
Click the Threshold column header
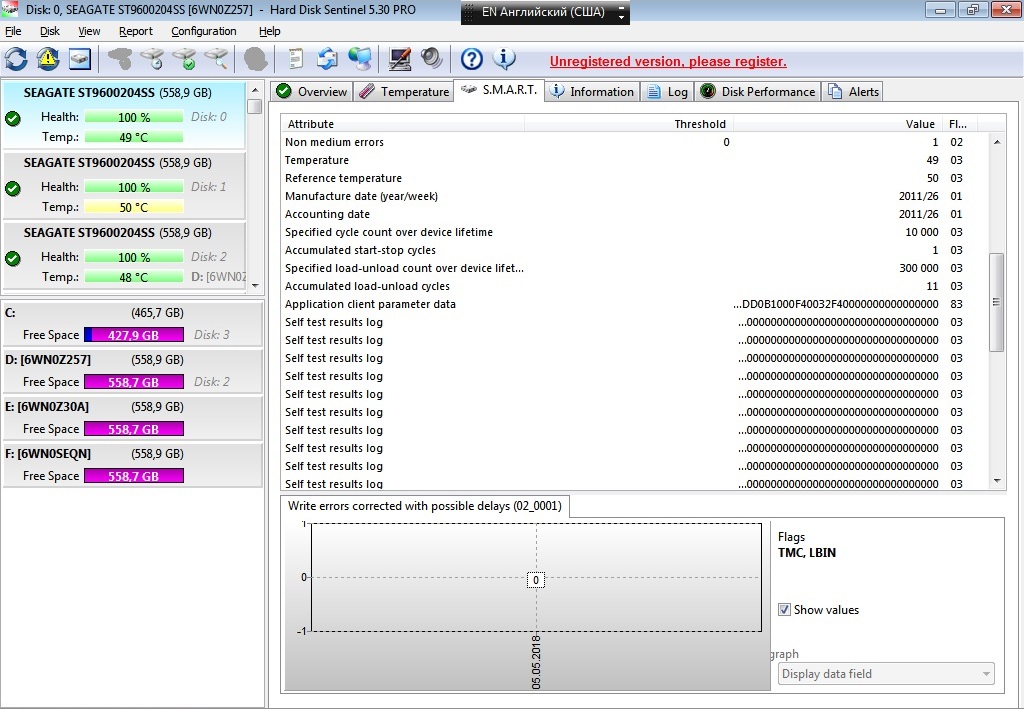point(629,123)
